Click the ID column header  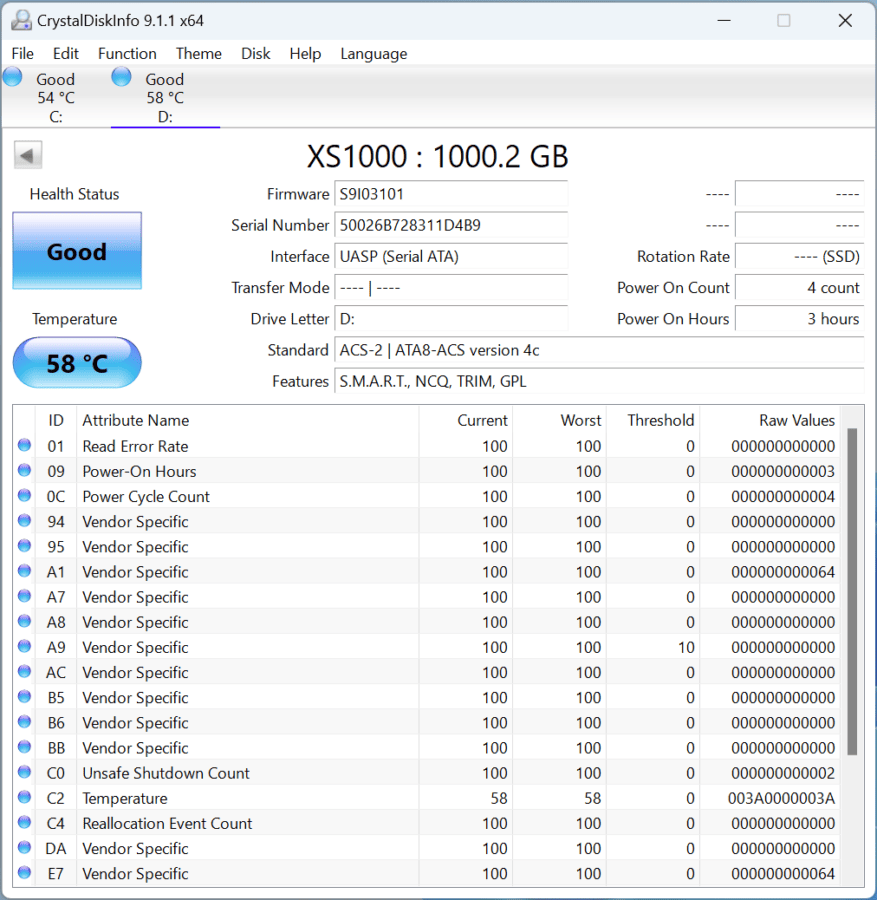pyautogui.click(x=56, y=420)
